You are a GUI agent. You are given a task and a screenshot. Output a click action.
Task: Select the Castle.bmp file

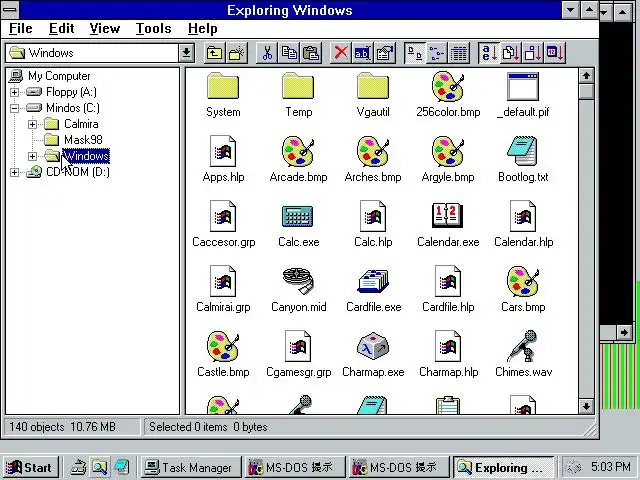click(x=223, y=355)
